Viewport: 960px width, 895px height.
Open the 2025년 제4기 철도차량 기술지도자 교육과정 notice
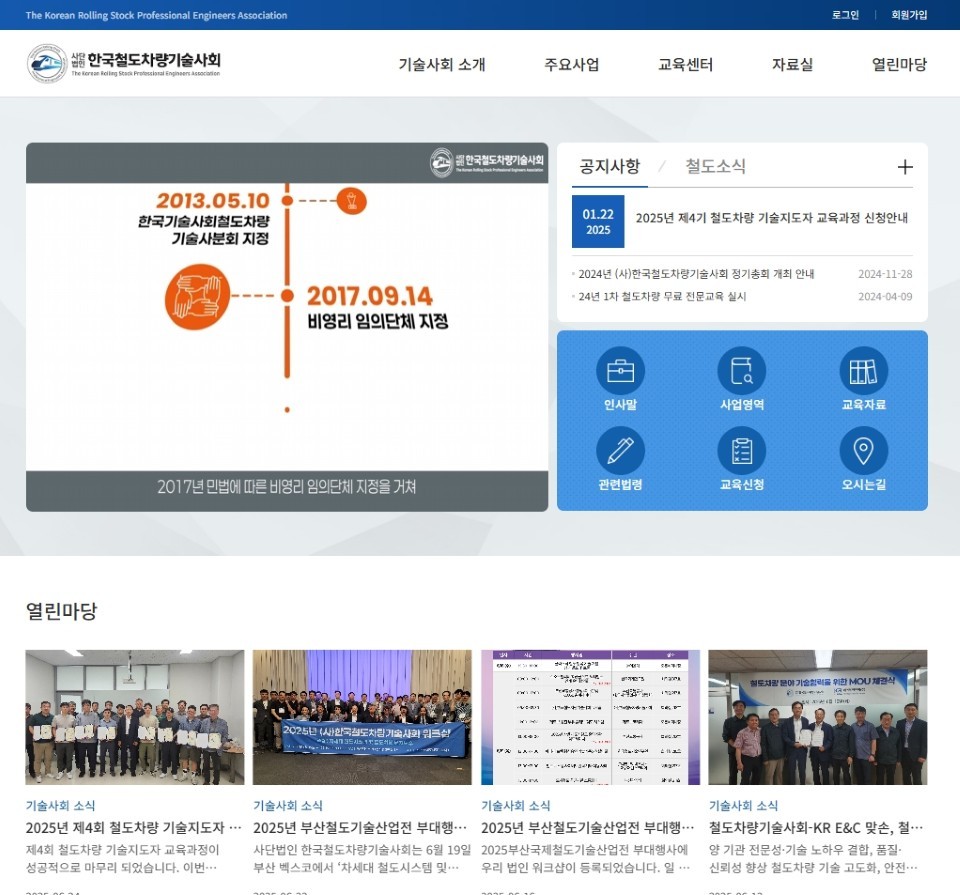click(x=771, y=218)
